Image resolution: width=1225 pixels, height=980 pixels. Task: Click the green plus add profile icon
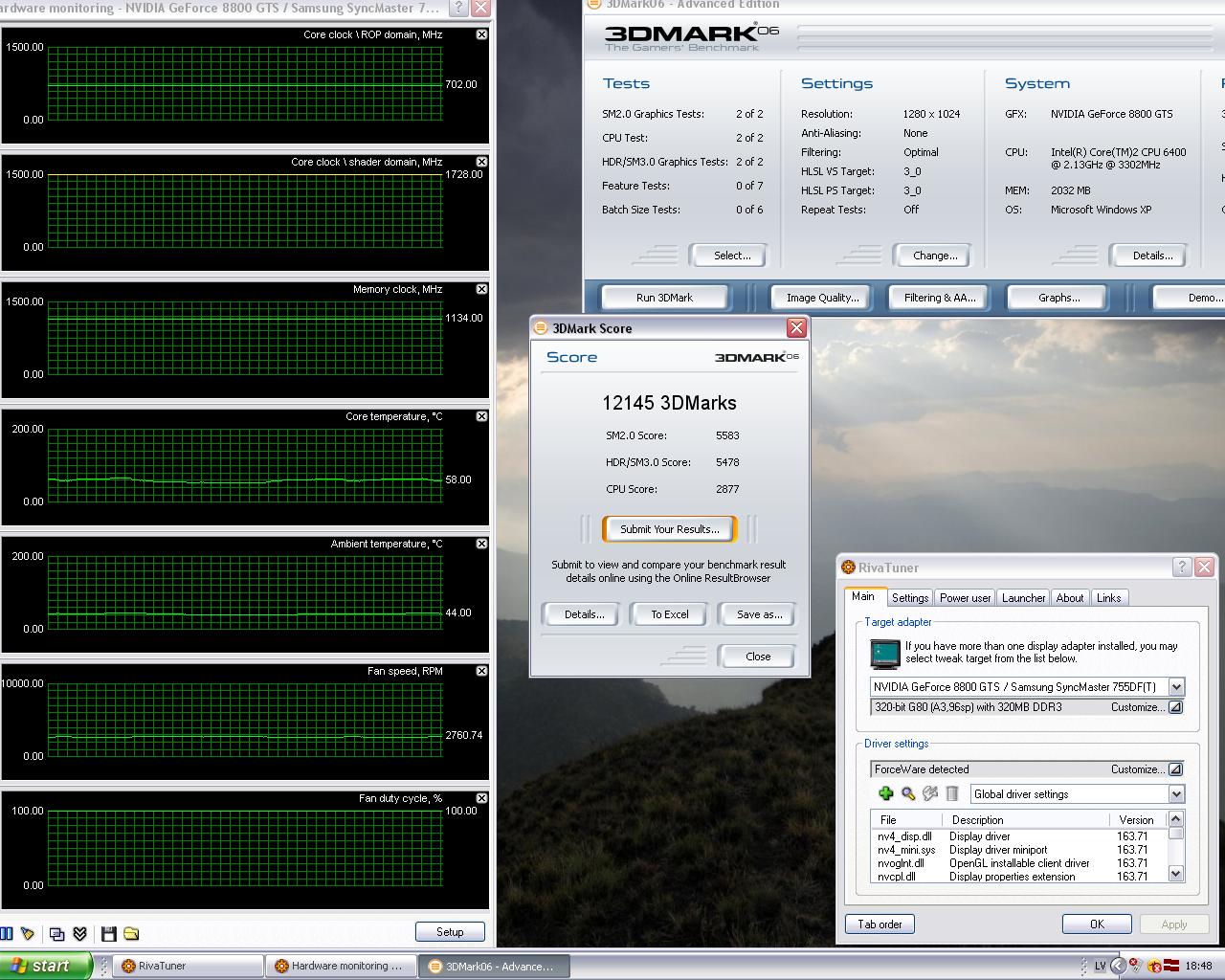886,793
